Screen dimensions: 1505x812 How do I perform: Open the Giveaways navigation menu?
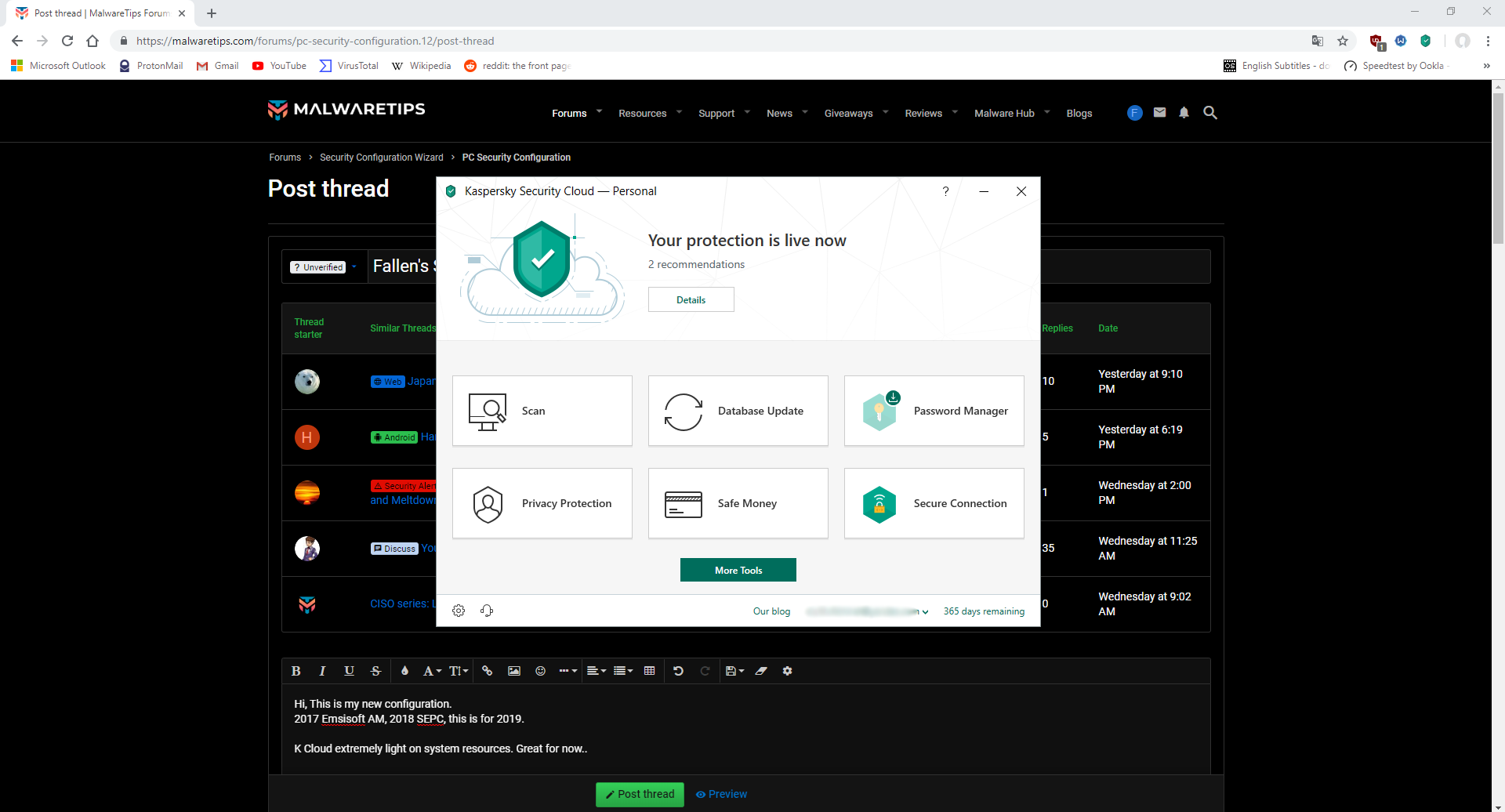(848, 114)
